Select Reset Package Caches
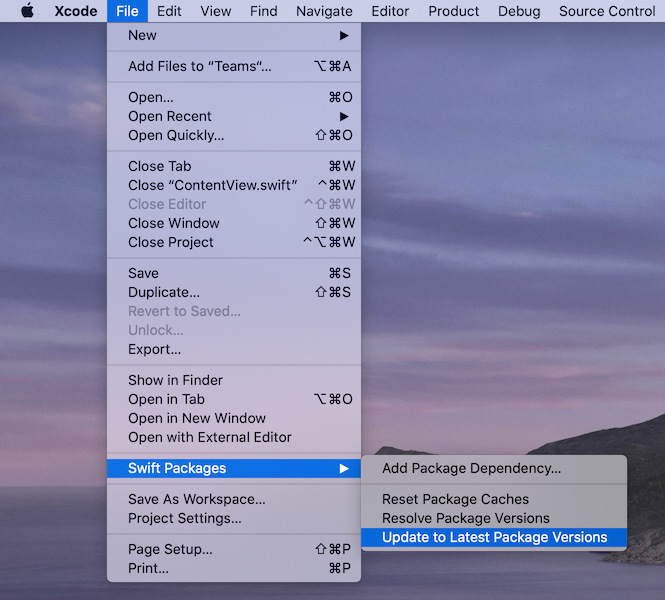This screenshot has width=665, height=600. [x=456, y=499]
